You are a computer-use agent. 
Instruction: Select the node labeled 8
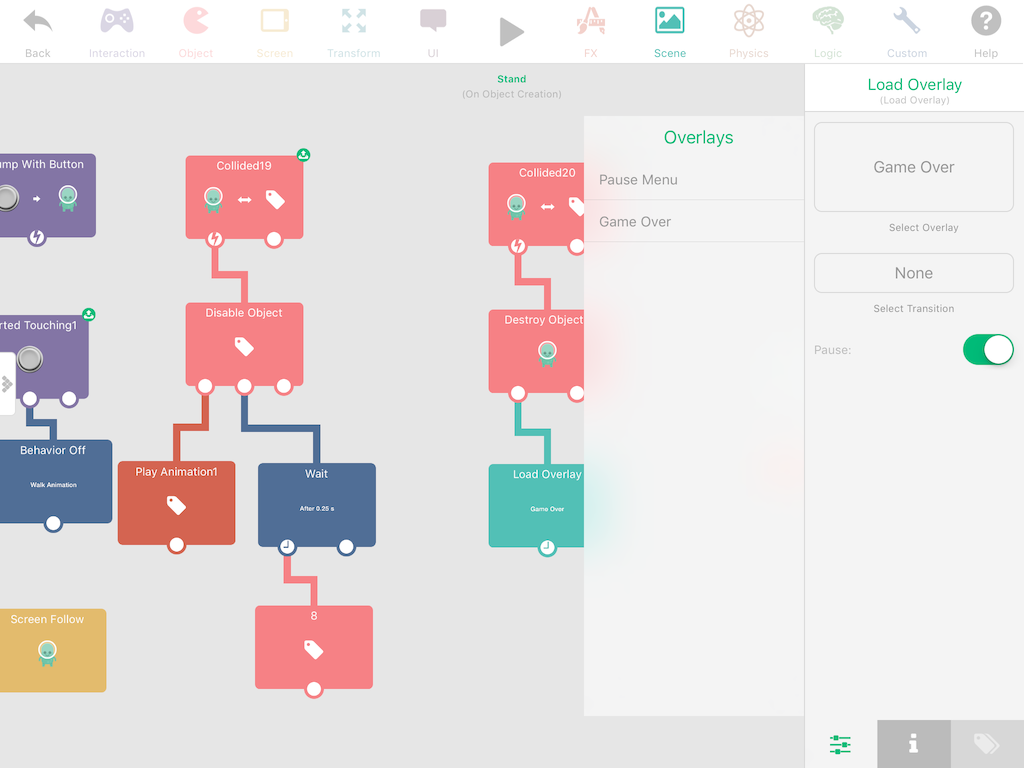[x=314, y=647]
